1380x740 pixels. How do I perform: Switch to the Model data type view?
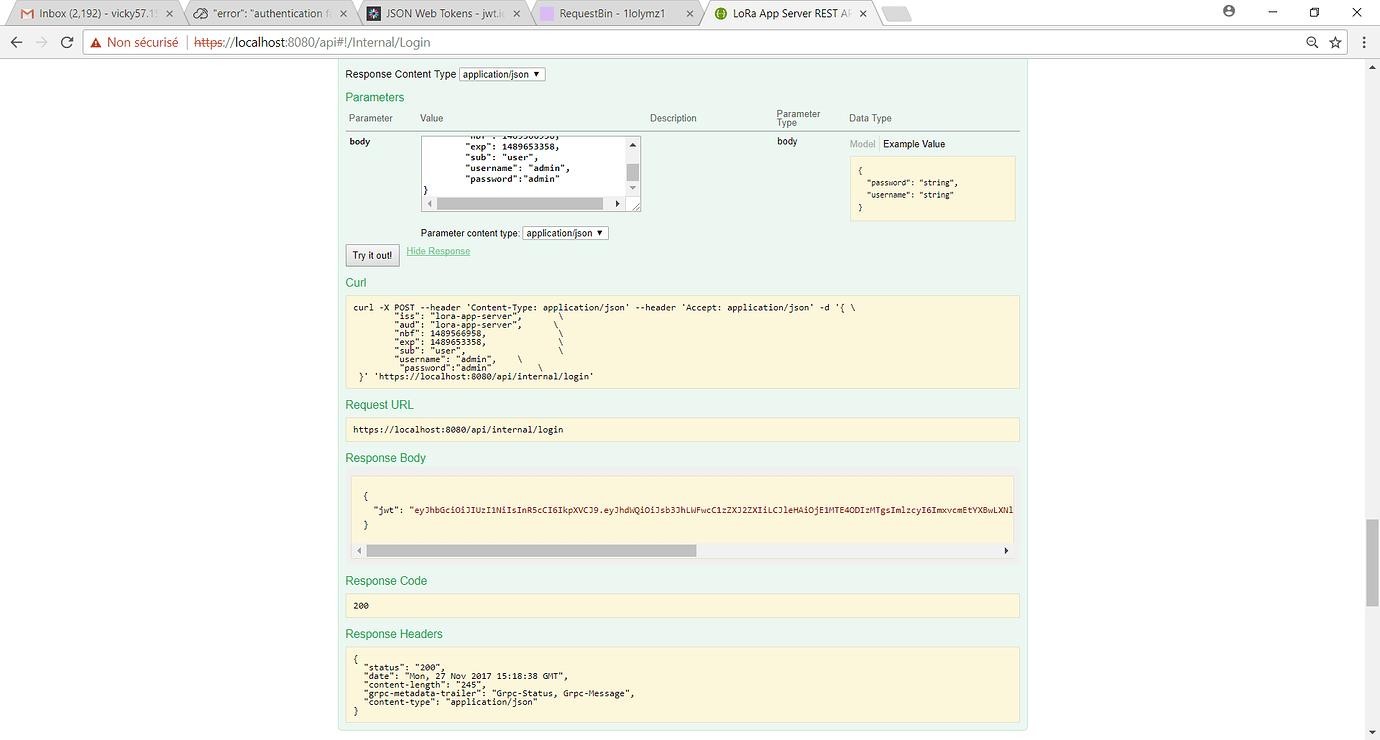tap(862, 144)
